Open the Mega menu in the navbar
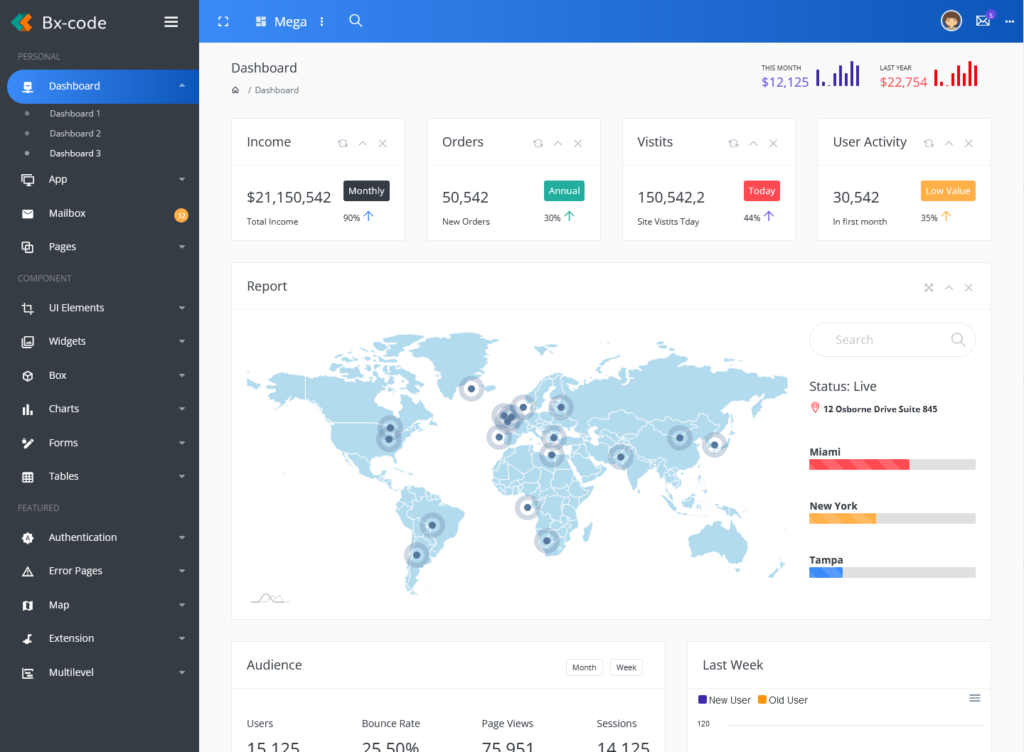The image size is (1024, 752). tap(280, 21)
